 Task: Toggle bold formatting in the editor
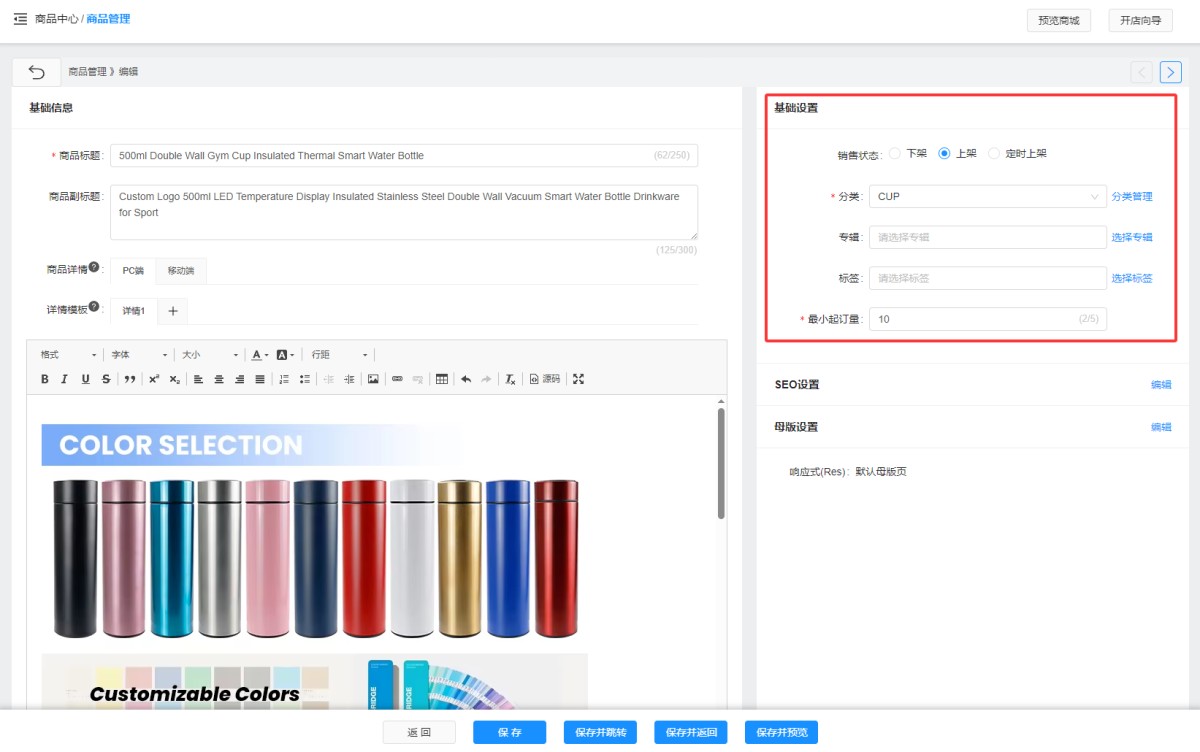[44, 379]
